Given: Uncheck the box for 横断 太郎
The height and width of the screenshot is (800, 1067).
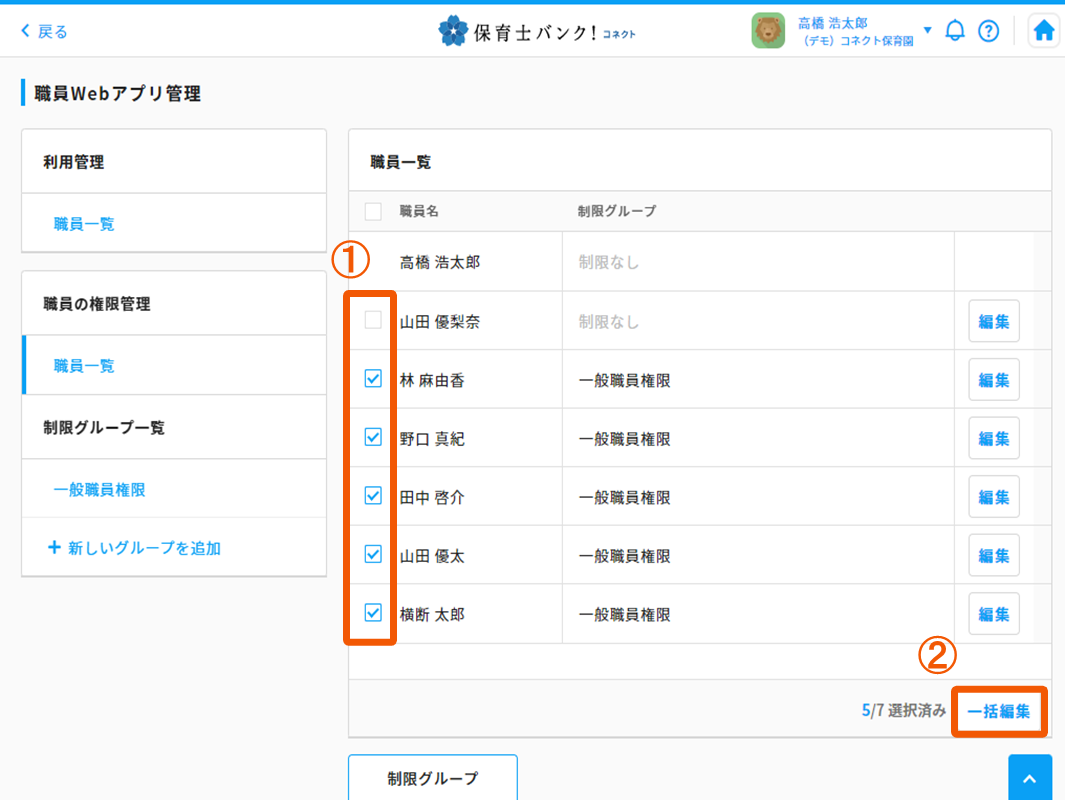Looking at the screenshot, I should 373,613.
